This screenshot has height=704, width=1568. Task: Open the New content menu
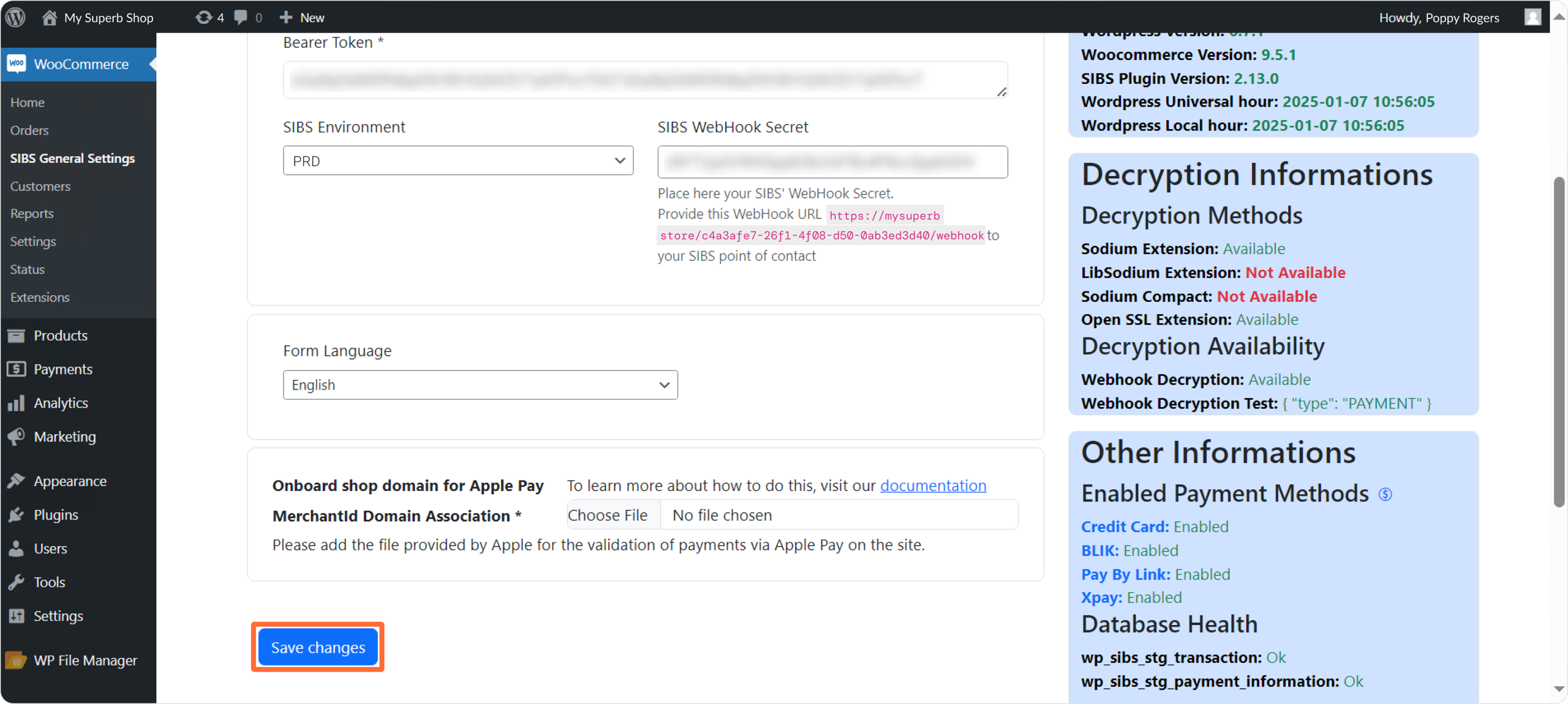point(302,17)
